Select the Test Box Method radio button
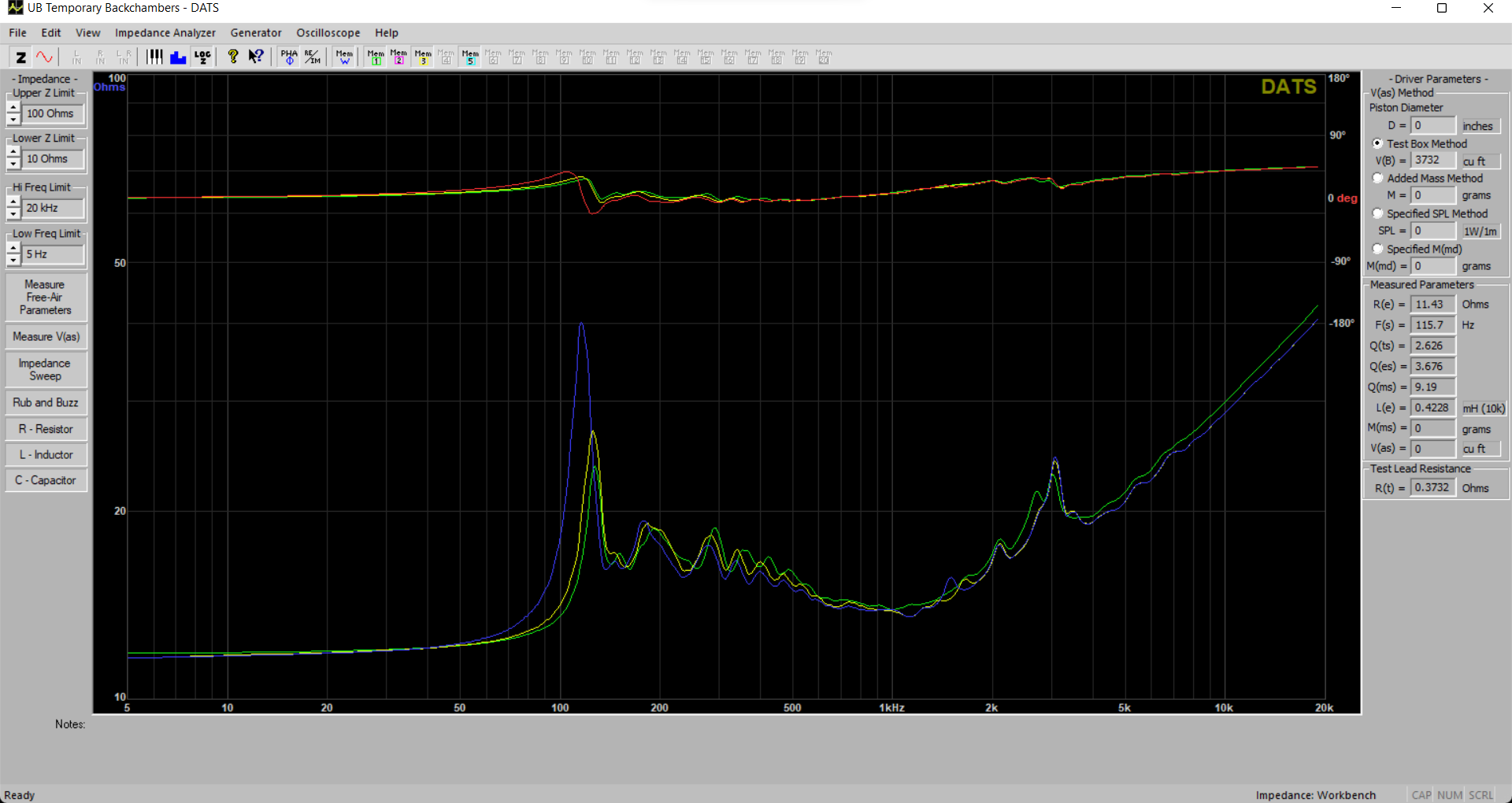 click(1377, 143)
